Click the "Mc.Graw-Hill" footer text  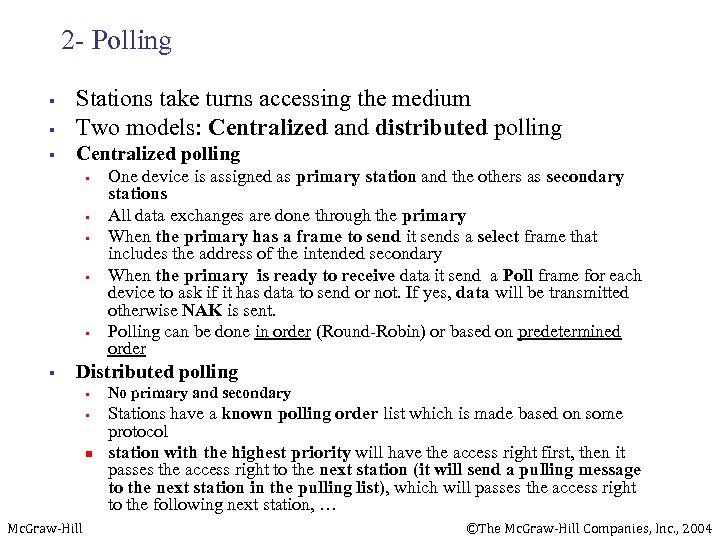(x=45, y=527)
